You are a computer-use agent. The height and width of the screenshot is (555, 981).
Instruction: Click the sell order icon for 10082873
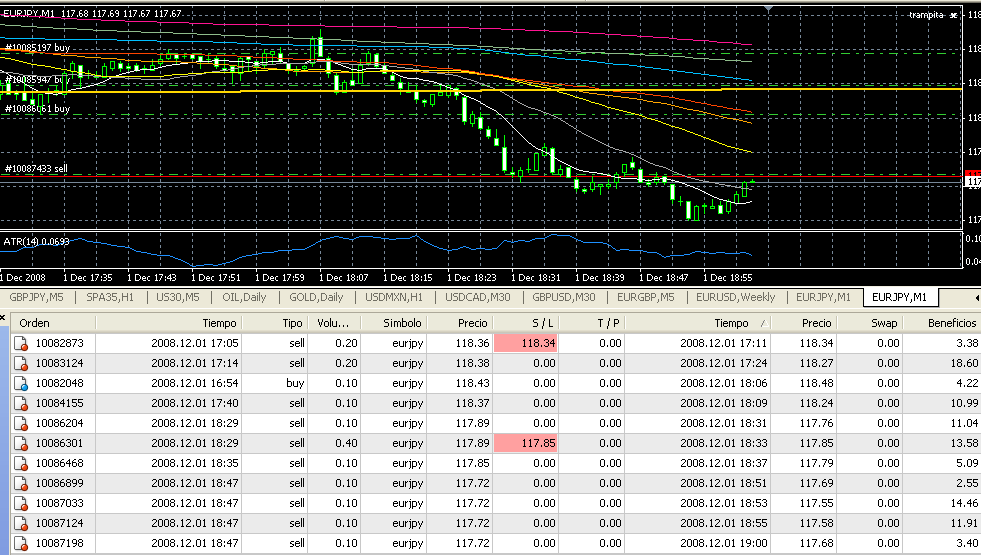[19, 343]
